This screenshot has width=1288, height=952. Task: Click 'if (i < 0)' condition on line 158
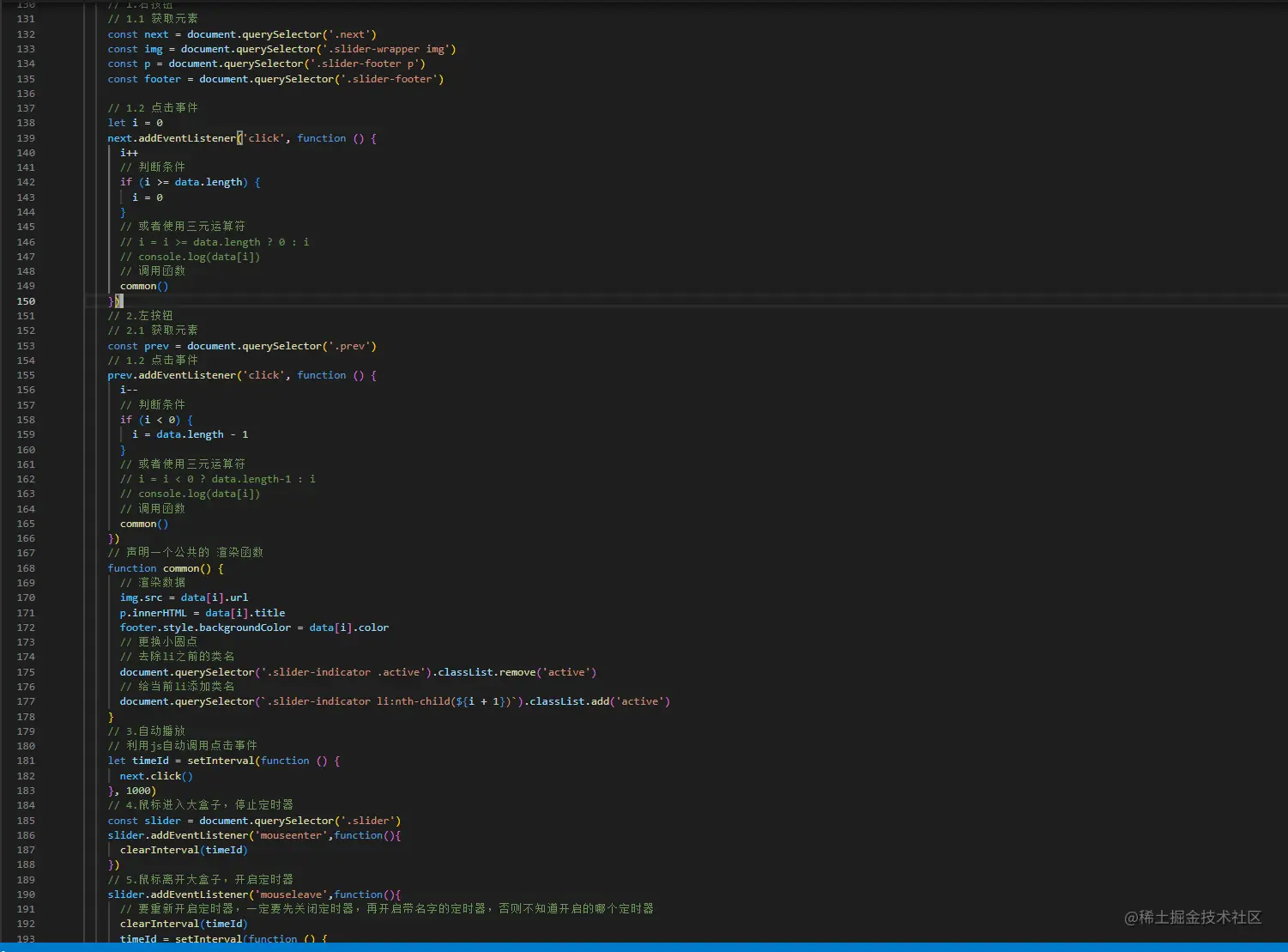pos(150,420)
